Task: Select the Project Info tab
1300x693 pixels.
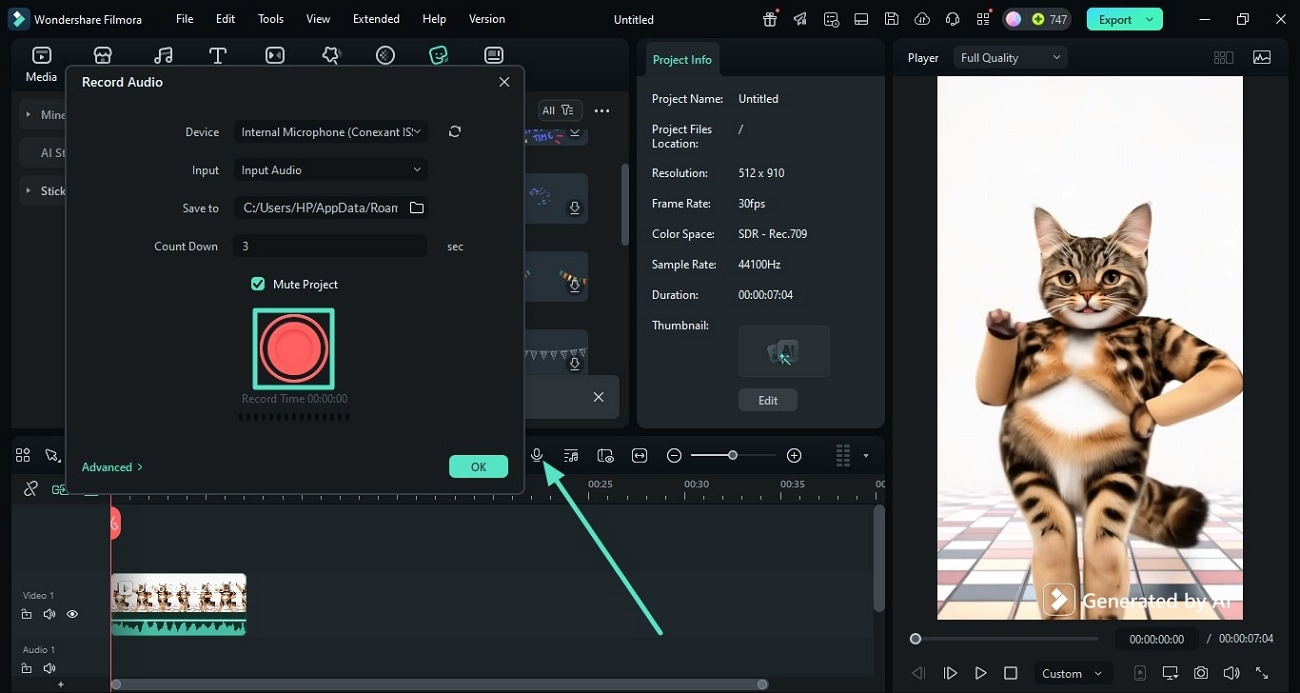Action: [682, 60]
